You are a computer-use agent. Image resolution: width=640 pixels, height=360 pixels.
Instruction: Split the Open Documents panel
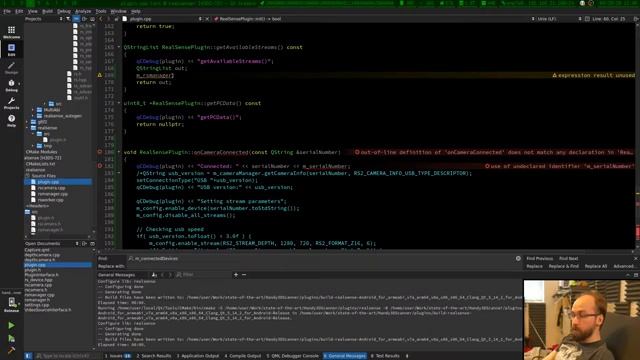point(84,244)
